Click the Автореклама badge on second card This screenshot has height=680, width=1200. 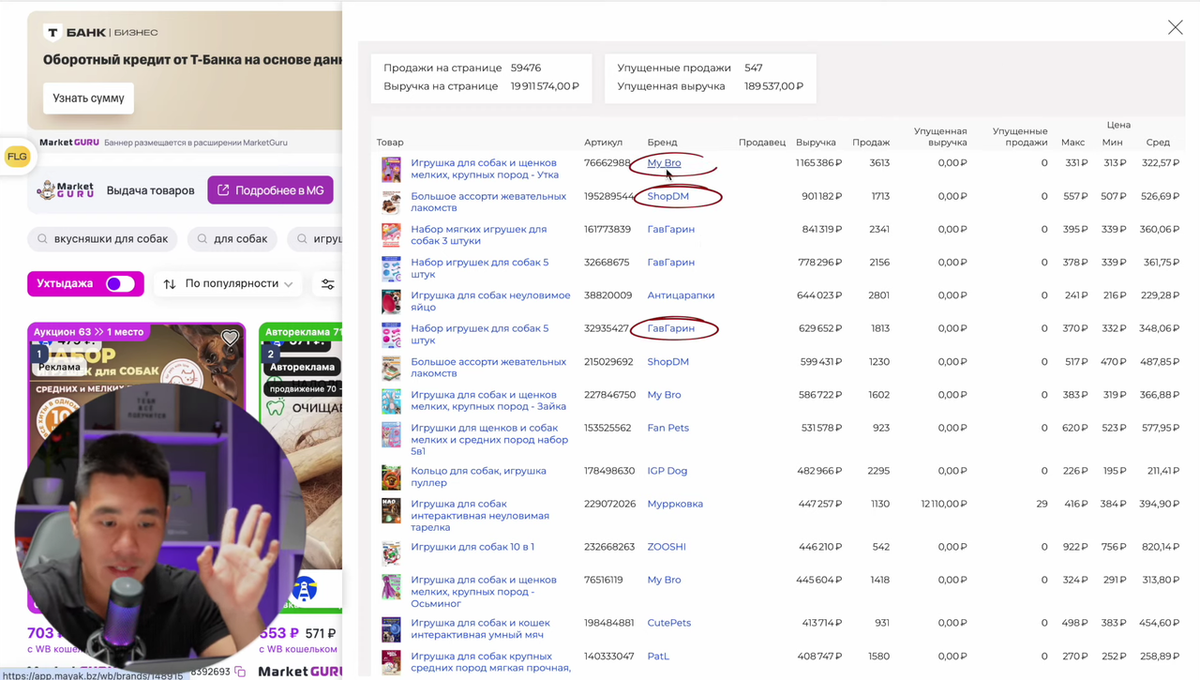click(300, 367)
